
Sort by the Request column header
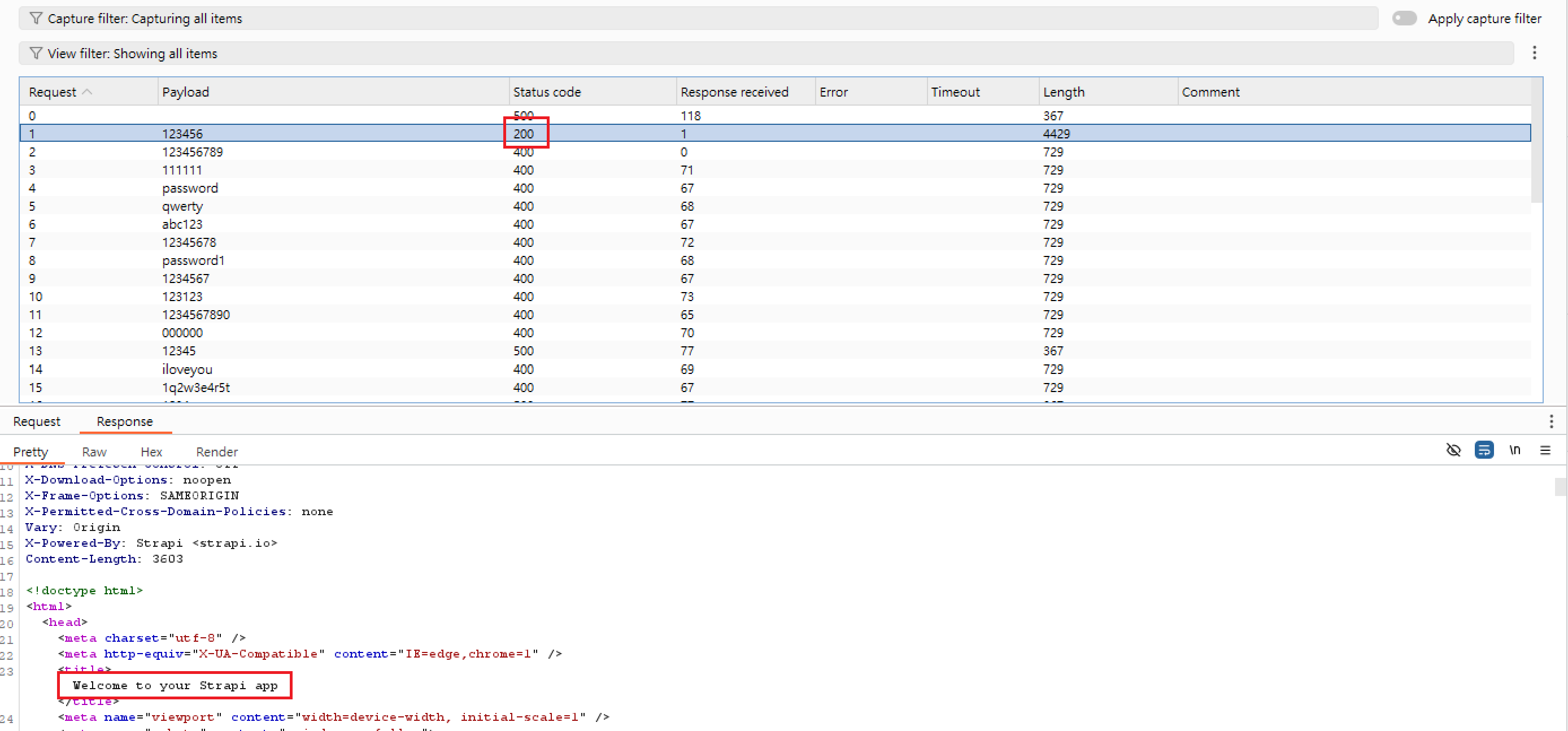(x=89, y=92)
